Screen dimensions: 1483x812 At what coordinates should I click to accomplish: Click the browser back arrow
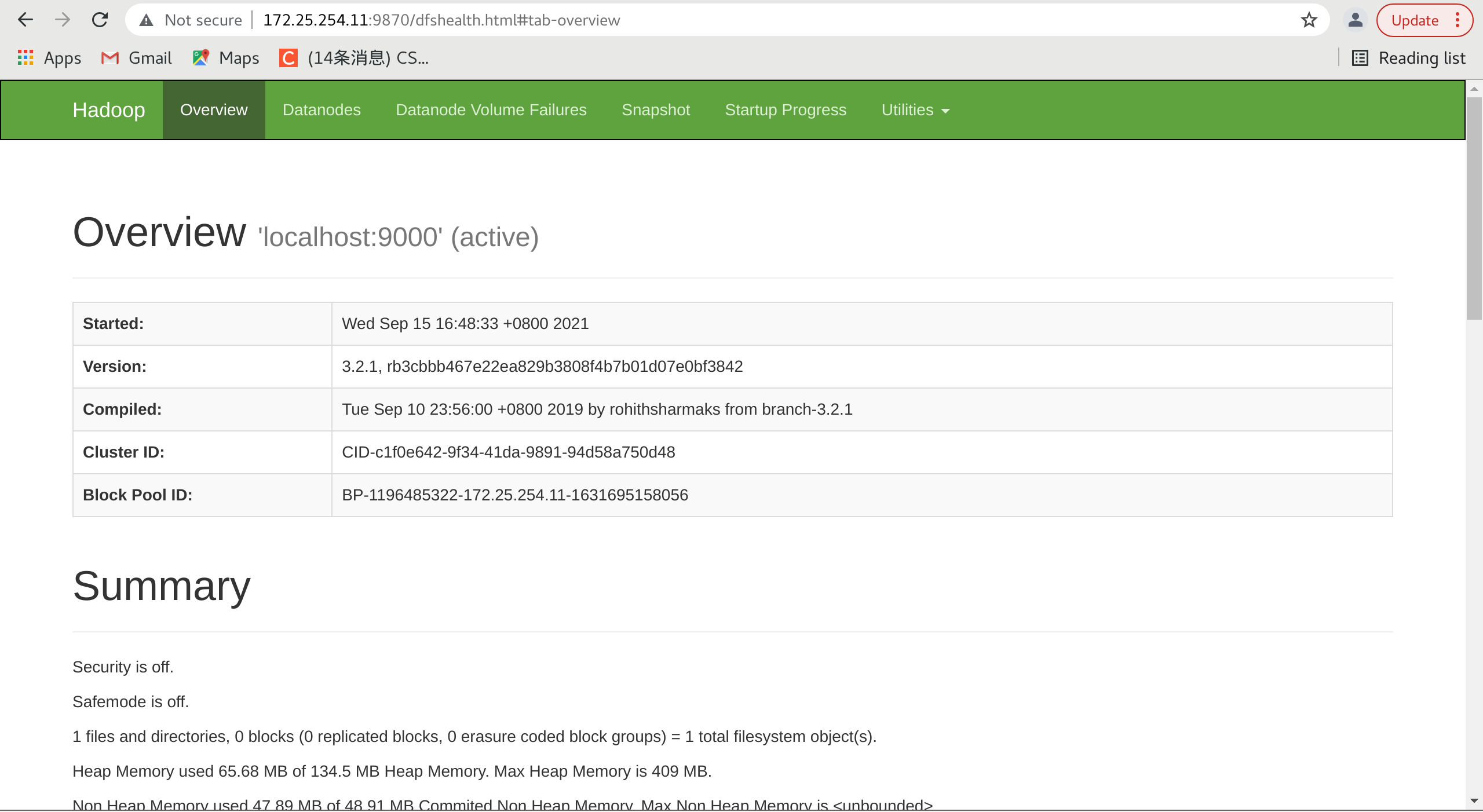[25, 20]
